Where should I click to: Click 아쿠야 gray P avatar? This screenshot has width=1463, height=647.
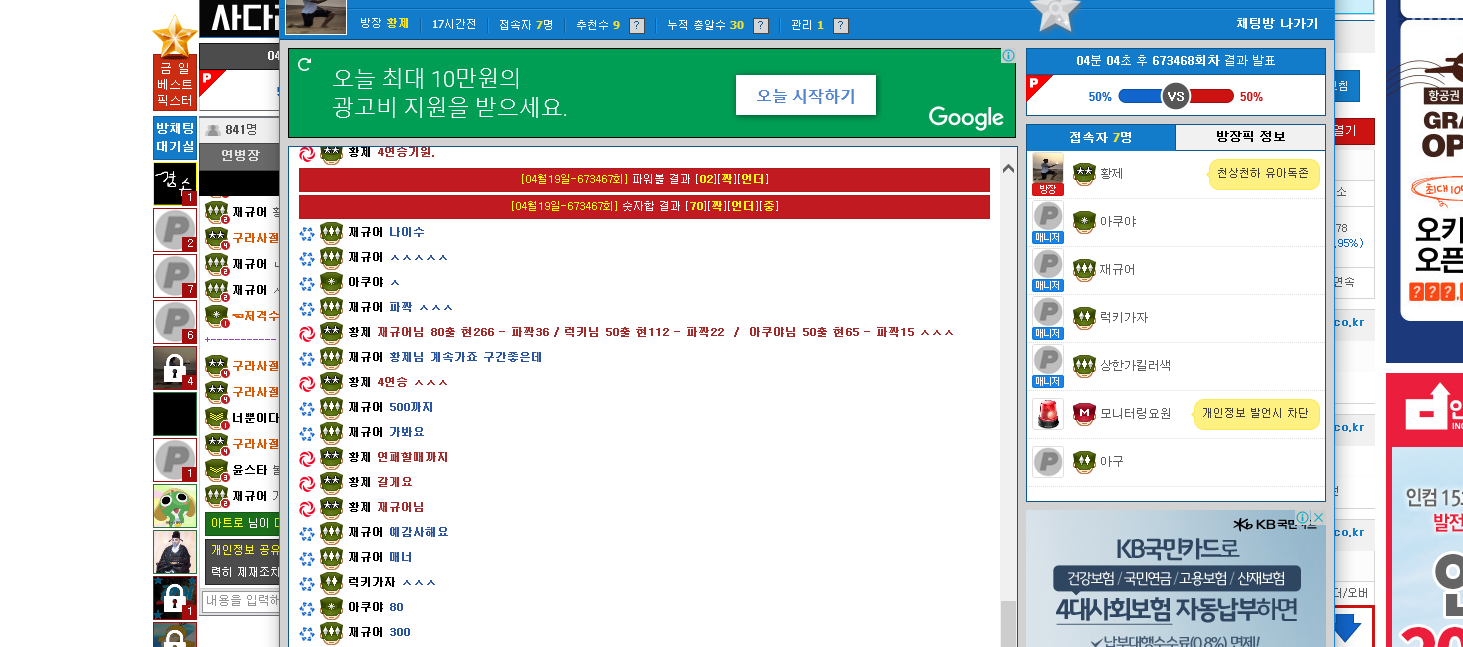[1048, 217]
